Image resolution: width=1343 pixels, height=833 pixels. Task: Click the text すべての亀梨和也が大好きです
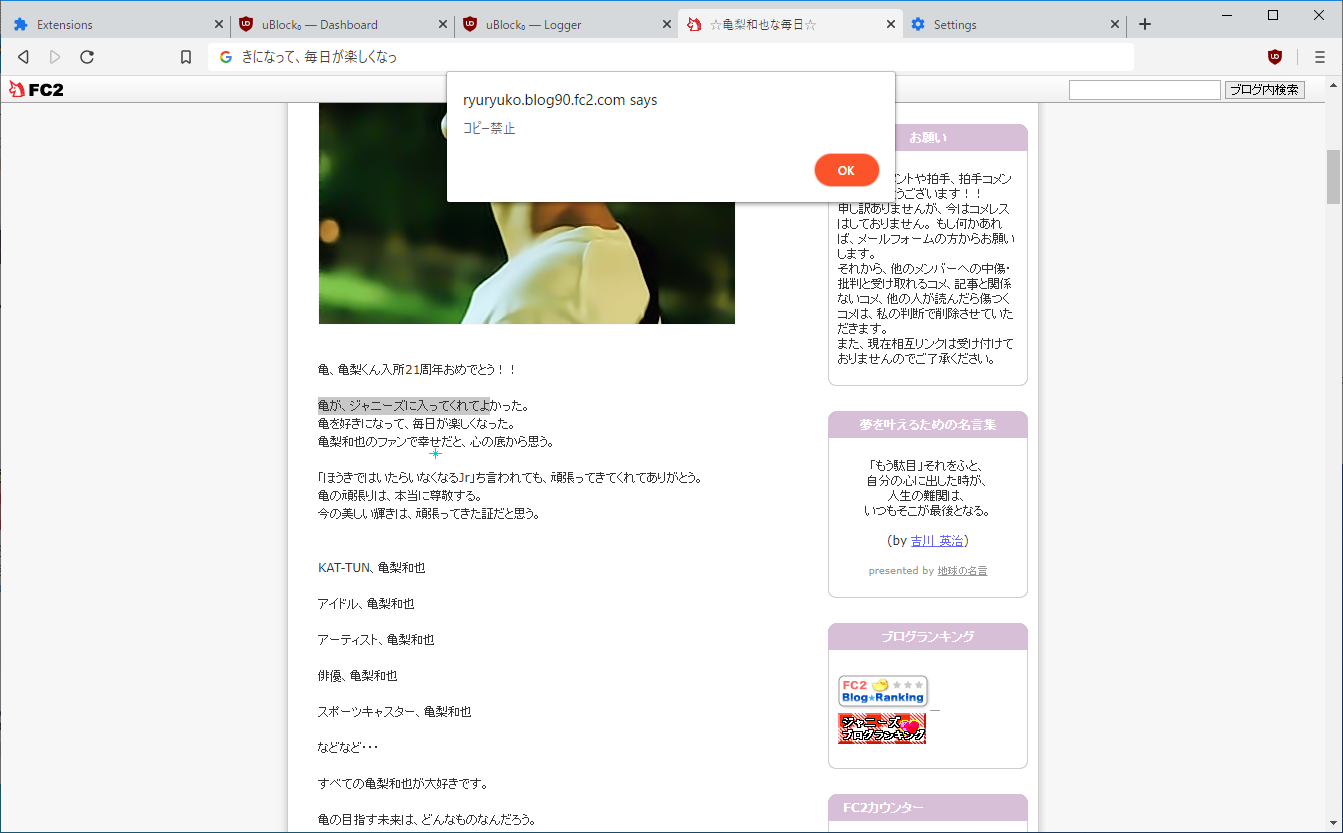coord(403,784)
